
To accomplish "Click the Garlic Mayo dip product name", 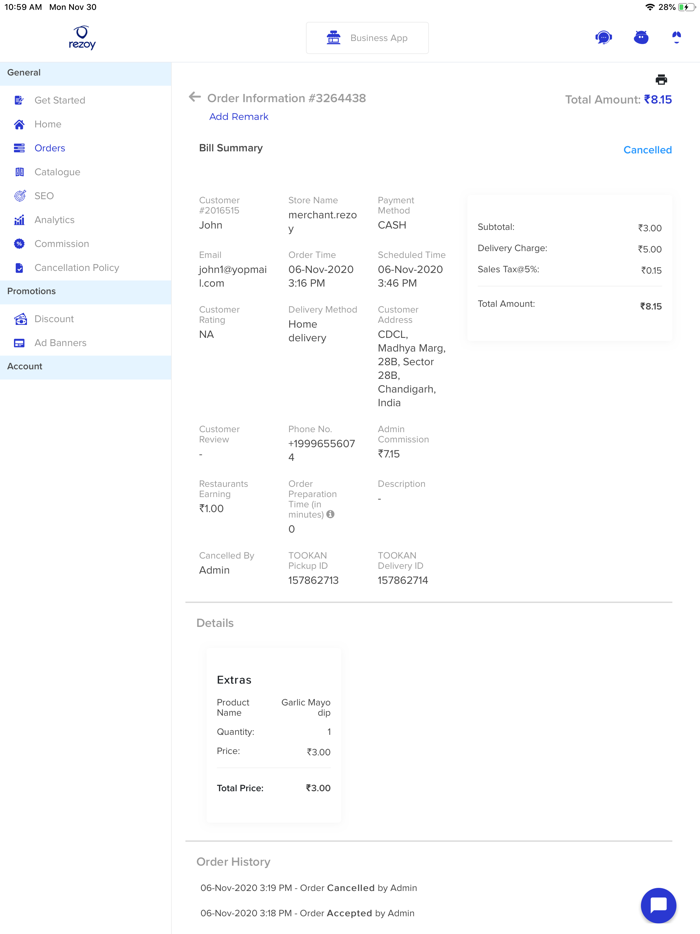I will 306,708.
